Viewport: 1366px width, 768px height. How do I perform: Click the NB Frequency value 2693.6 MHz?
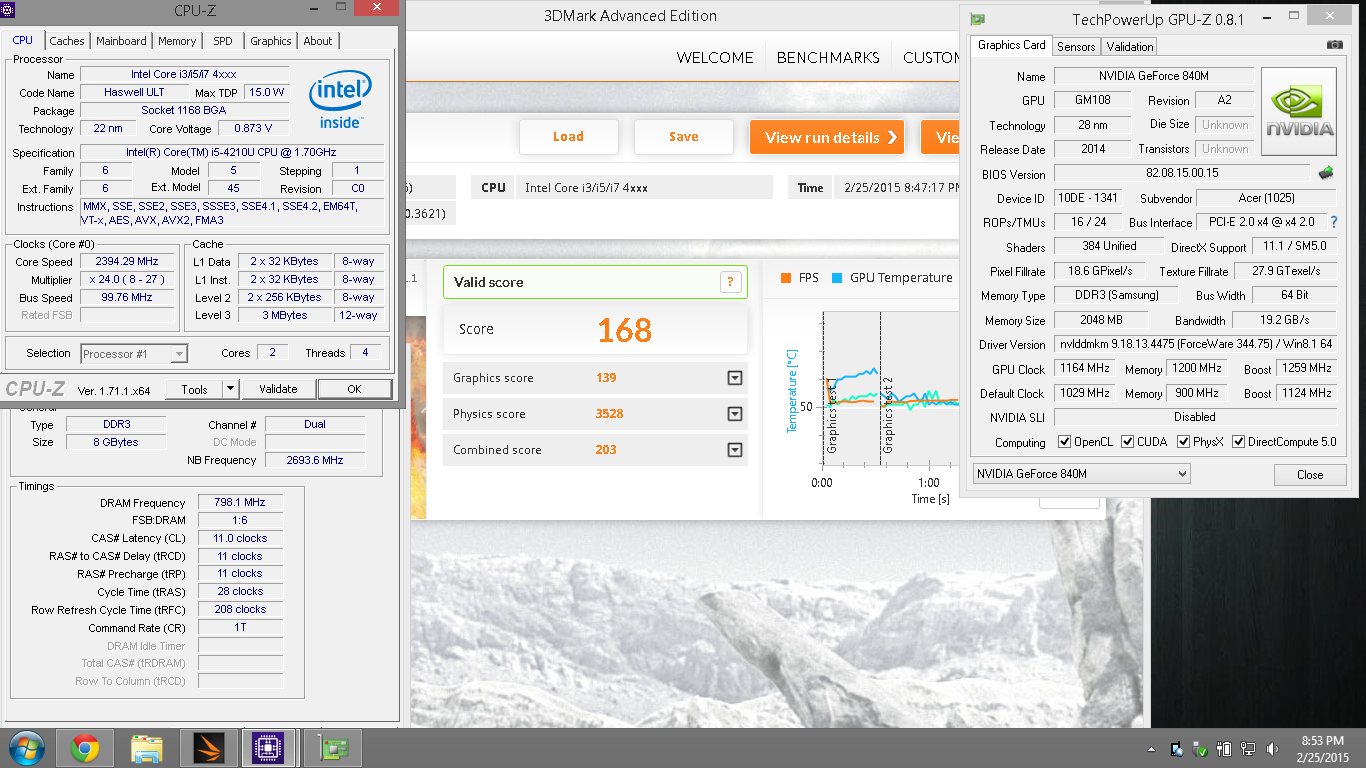[315, 460]
